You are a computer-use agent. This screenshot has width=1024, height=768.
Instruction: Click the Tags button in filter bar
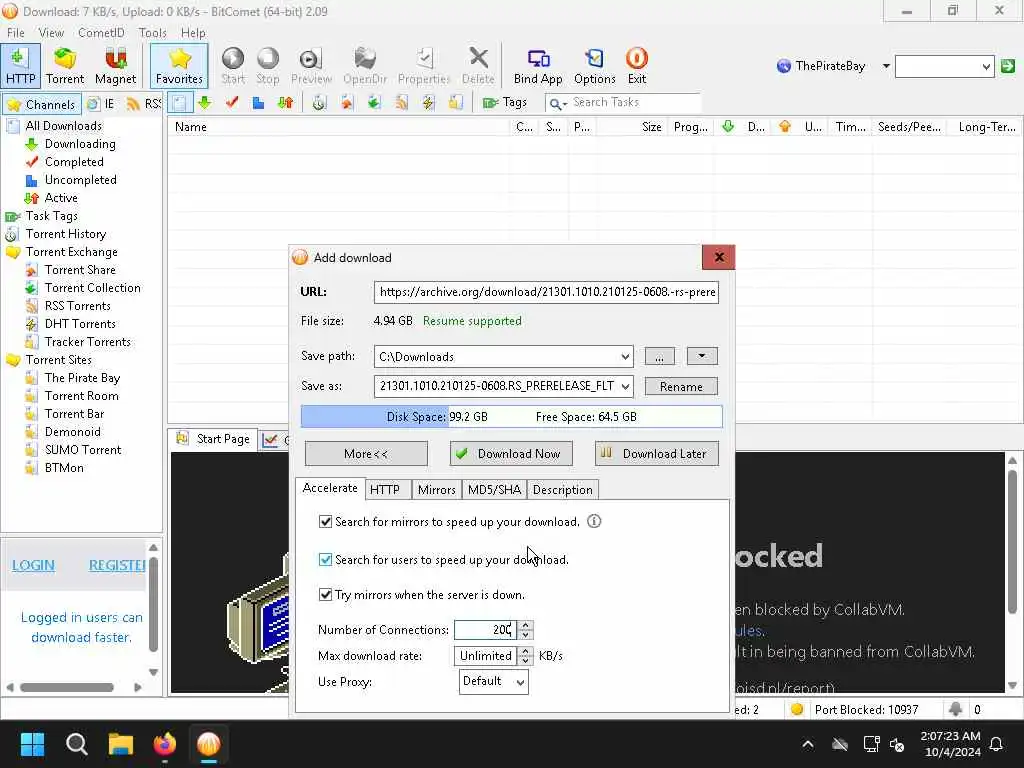504,103
